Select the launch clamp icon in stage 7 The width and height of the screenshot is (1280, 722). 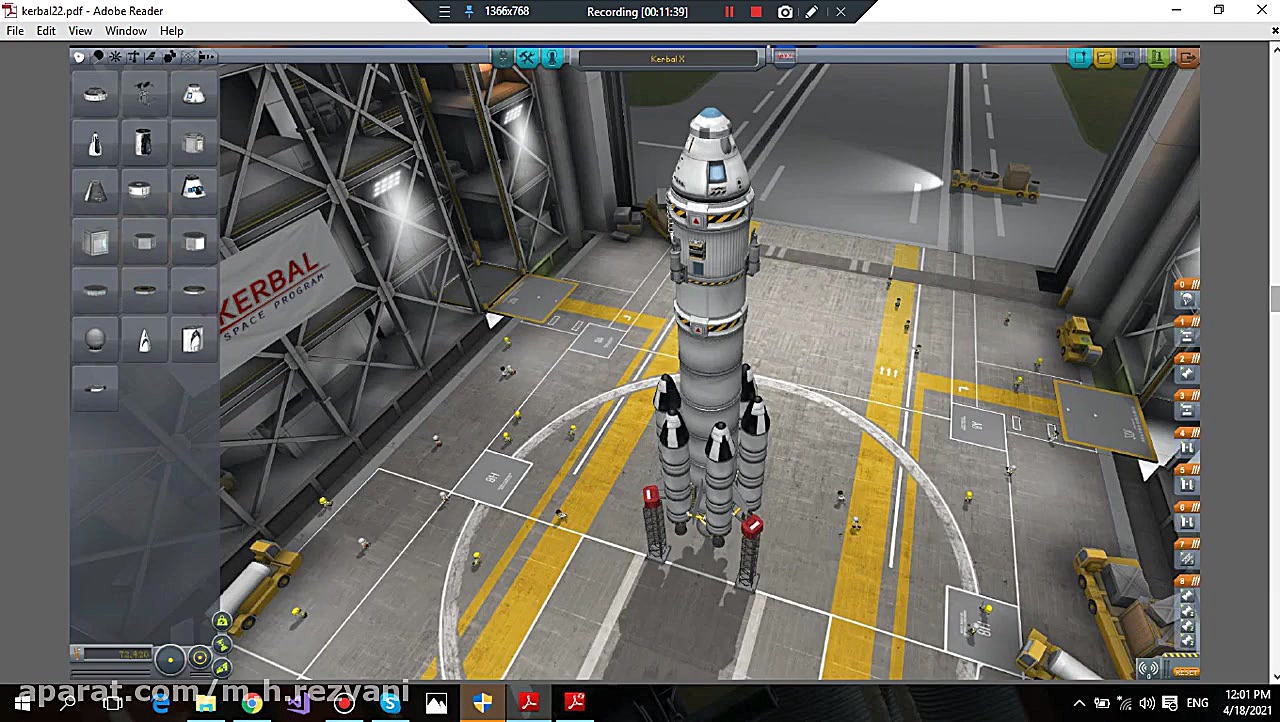click(1187, 559)
